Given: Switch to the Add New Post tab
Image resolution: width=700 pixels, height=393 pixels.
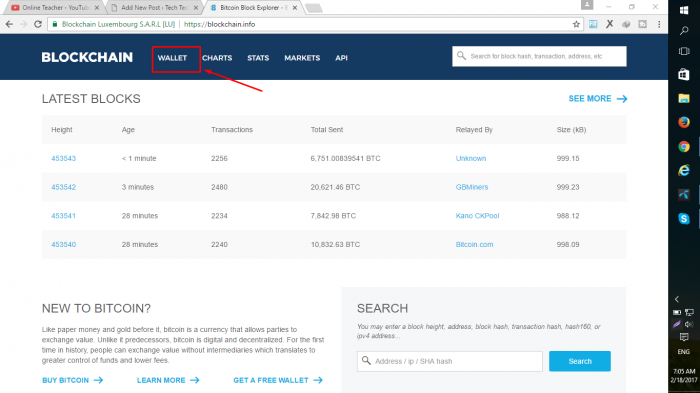Looking at the screenshot, I should tap(154, 8).
